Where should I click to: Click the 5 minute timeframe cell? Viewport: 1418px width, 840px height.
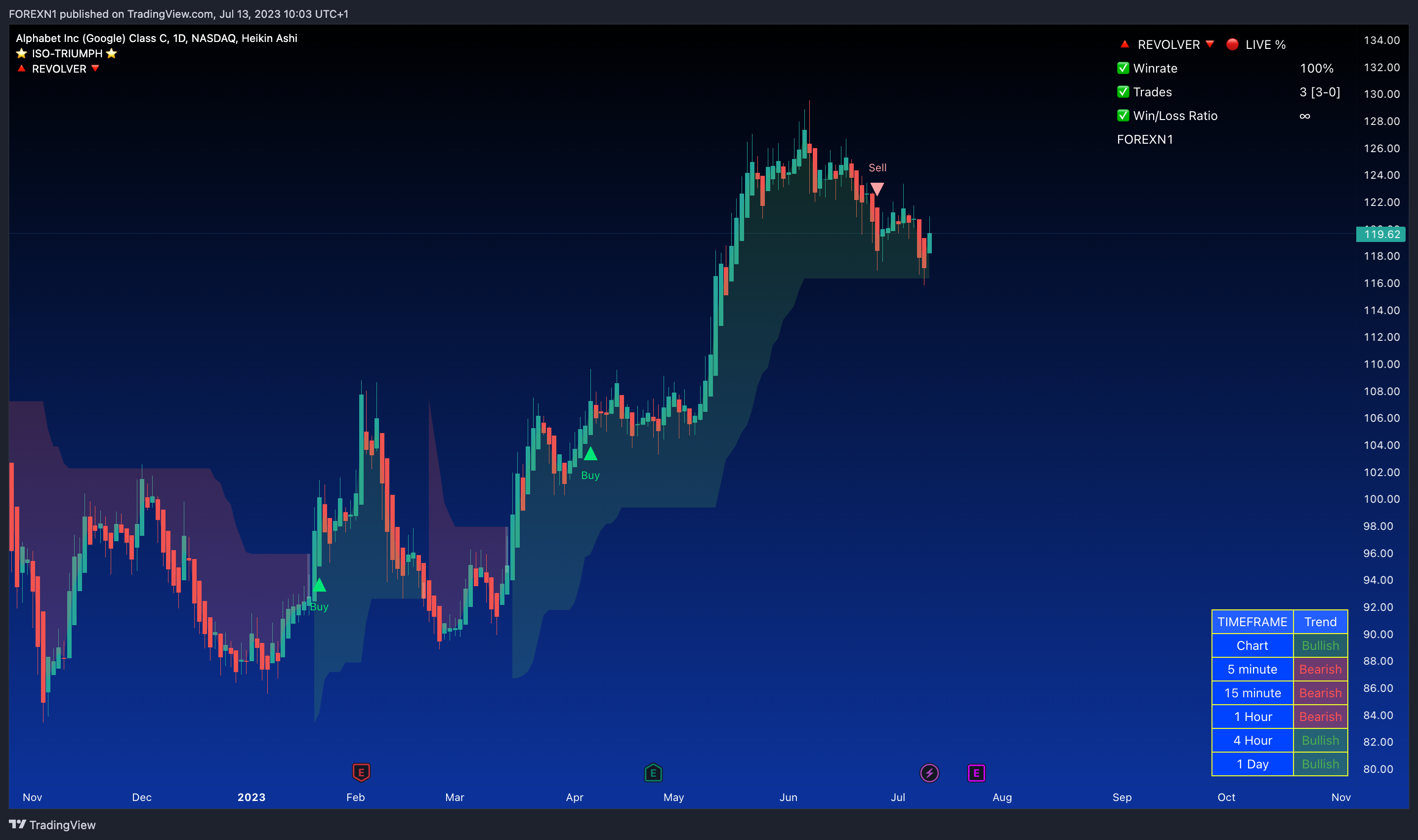1252,669
